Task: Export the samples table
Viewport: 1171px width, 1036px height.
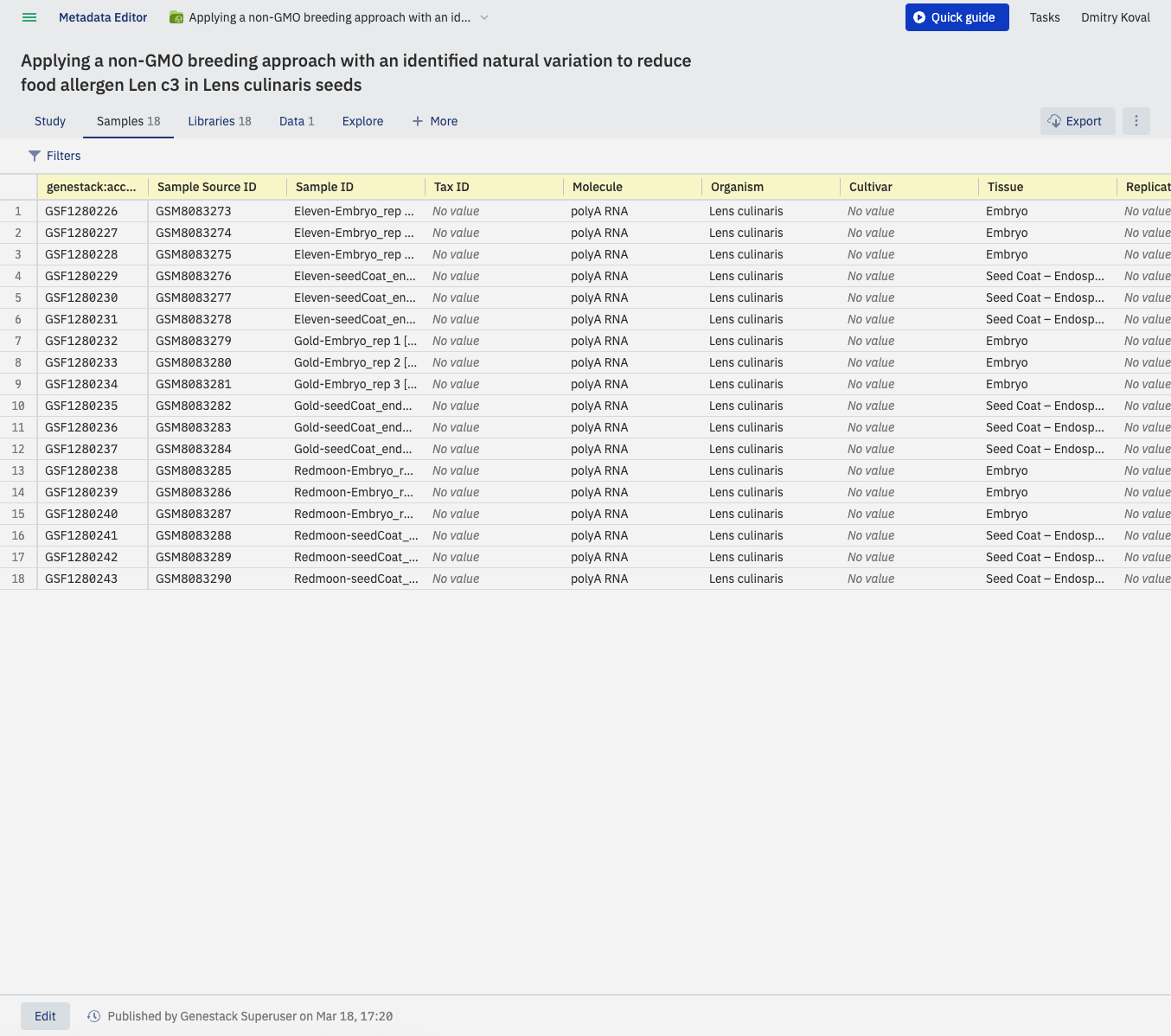Action: click(x=1077, y=121)
